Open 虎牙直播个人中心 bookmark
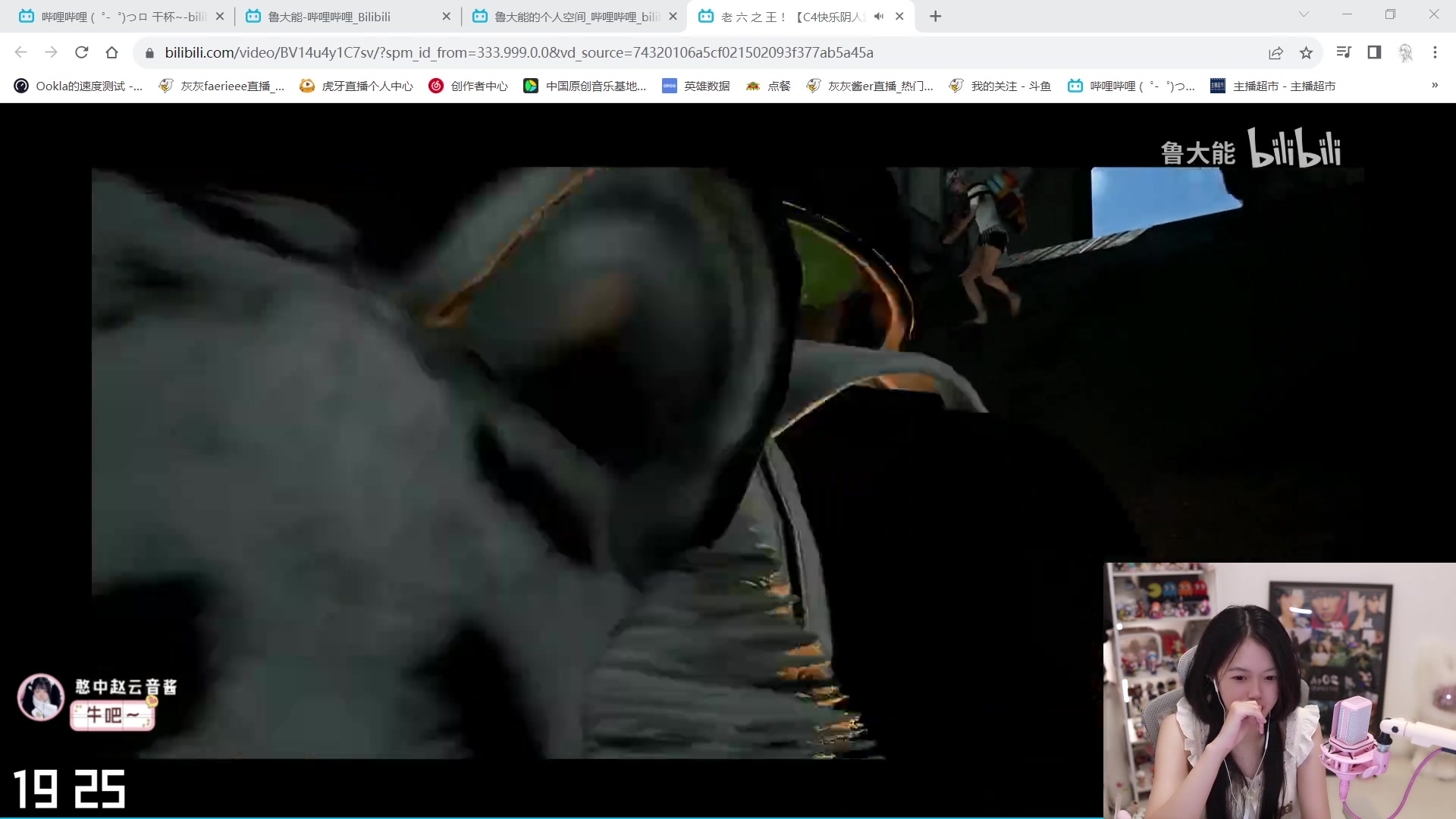1456x819 pixels. (x=356, y=86)
